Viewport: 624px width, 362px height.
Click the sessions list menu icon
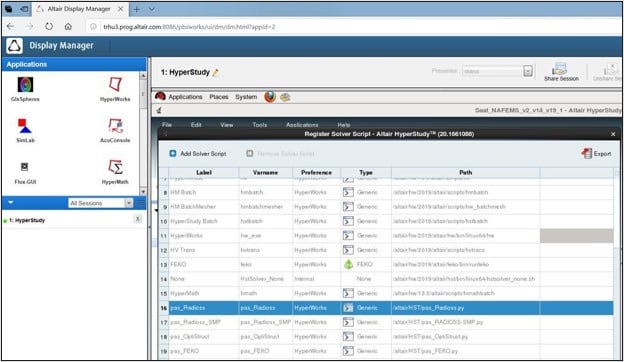coord(141,203)
